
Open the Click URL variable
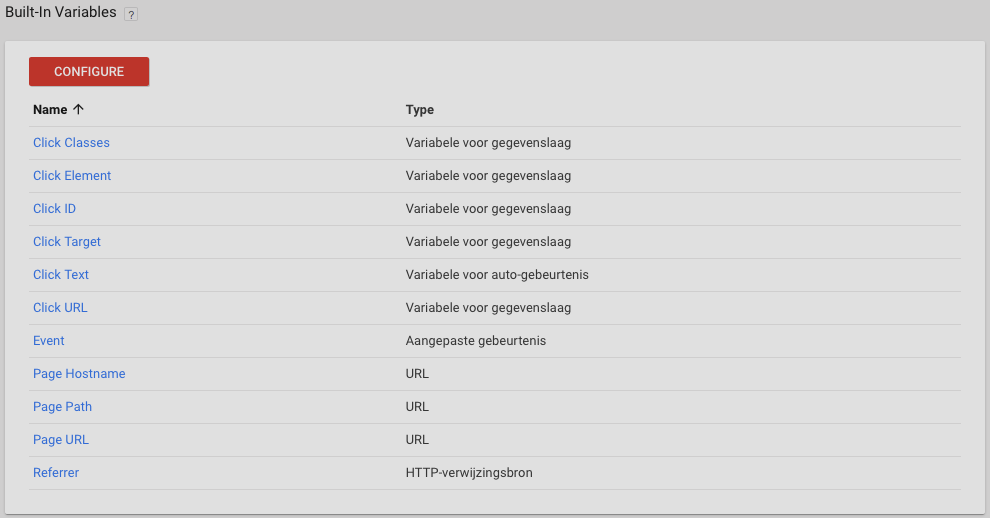60,308
